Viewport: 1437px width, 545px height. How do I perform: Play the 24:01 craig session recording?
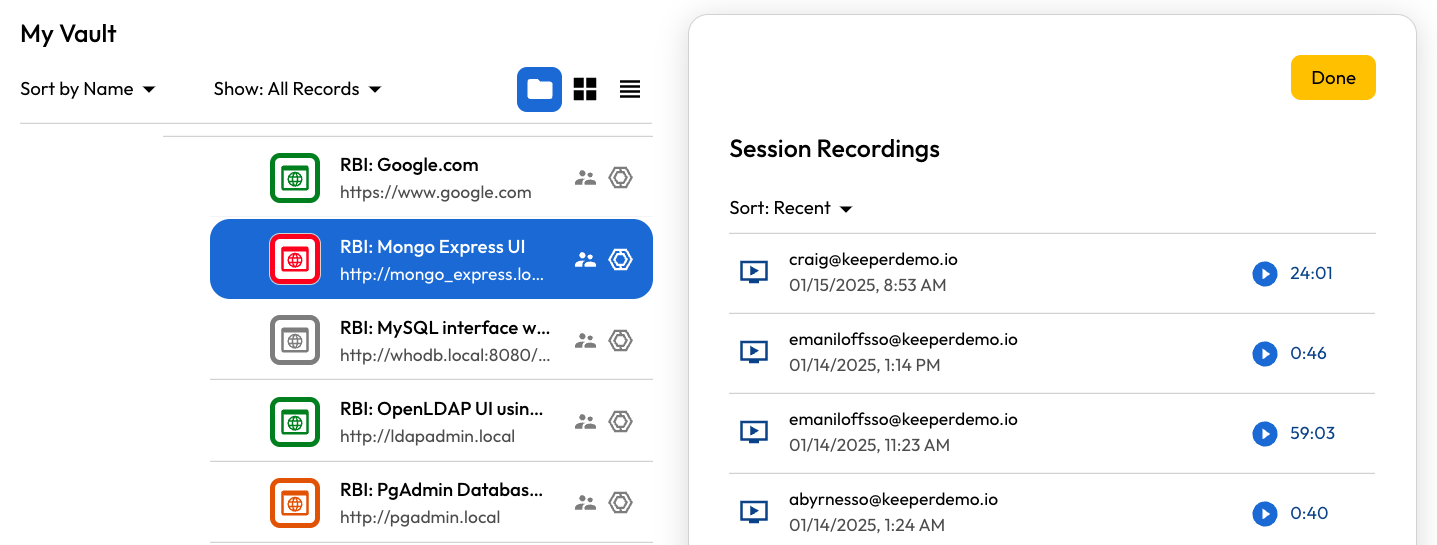(x=1265, y=273)
